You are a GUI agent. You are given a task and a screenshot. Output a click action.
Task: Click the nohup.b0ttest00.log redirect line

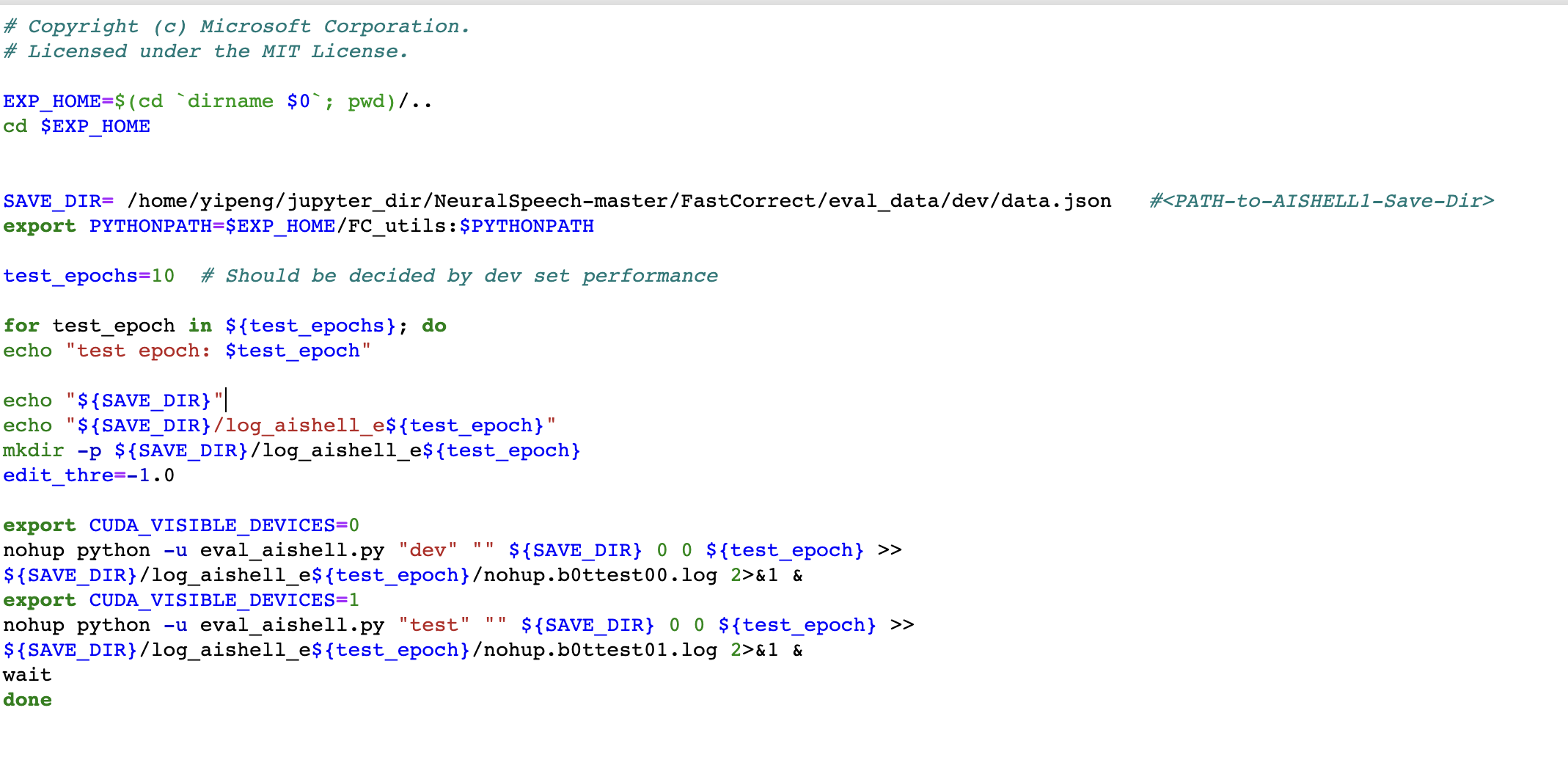[x=403, y=575]
